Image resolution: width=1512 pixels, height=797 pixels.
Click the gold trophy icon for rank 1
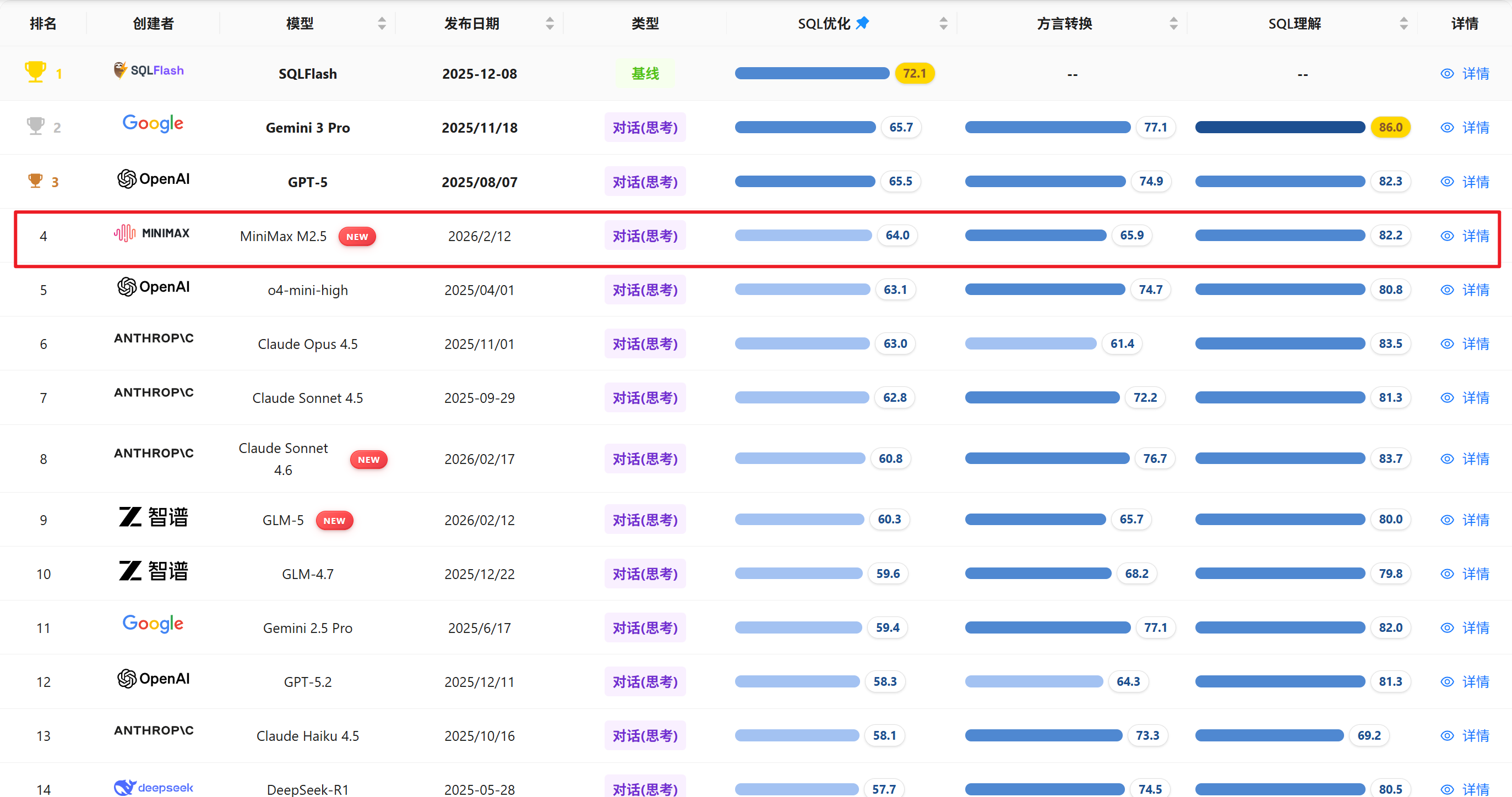(x=35, y=72)
